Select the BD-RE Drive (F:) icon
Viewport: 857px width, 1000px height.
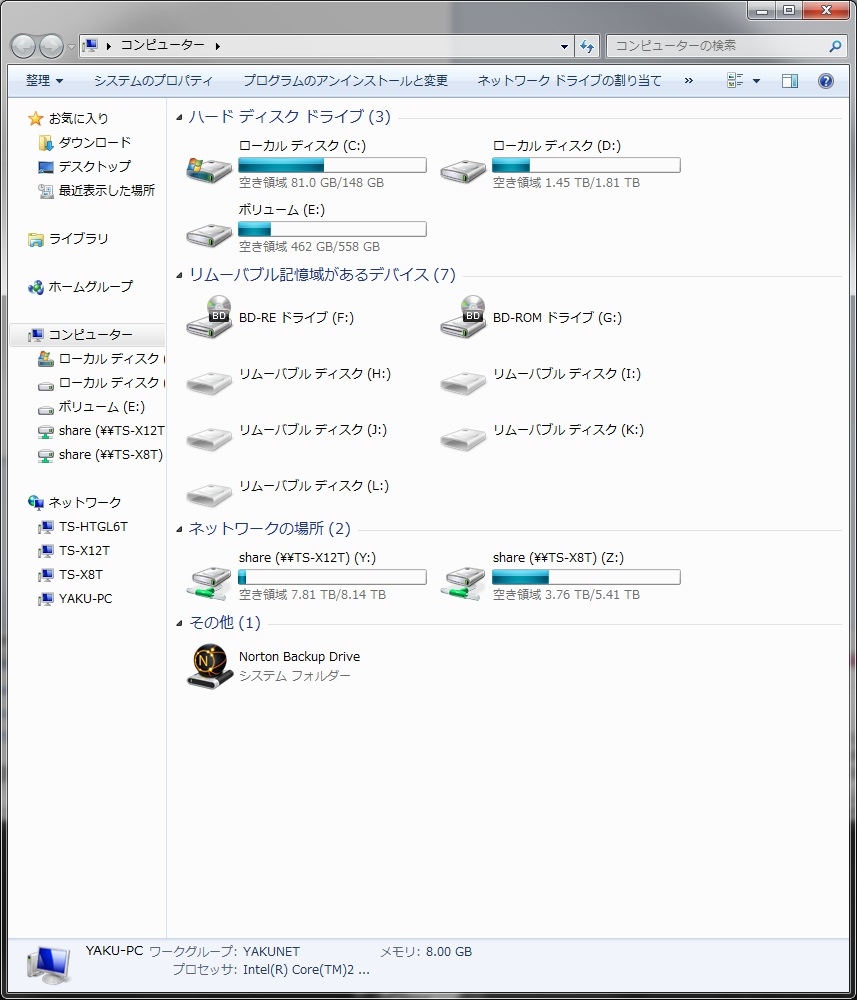(x=209, y=317)
